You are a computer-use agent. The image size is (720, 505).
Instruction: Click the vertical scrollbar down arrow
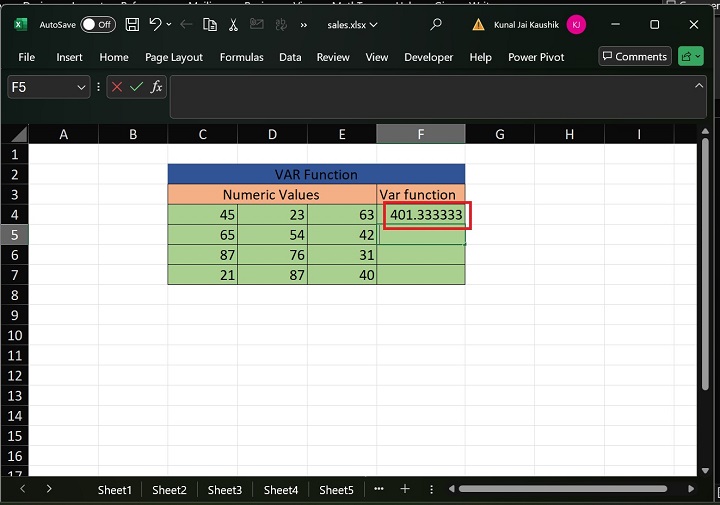705,471
